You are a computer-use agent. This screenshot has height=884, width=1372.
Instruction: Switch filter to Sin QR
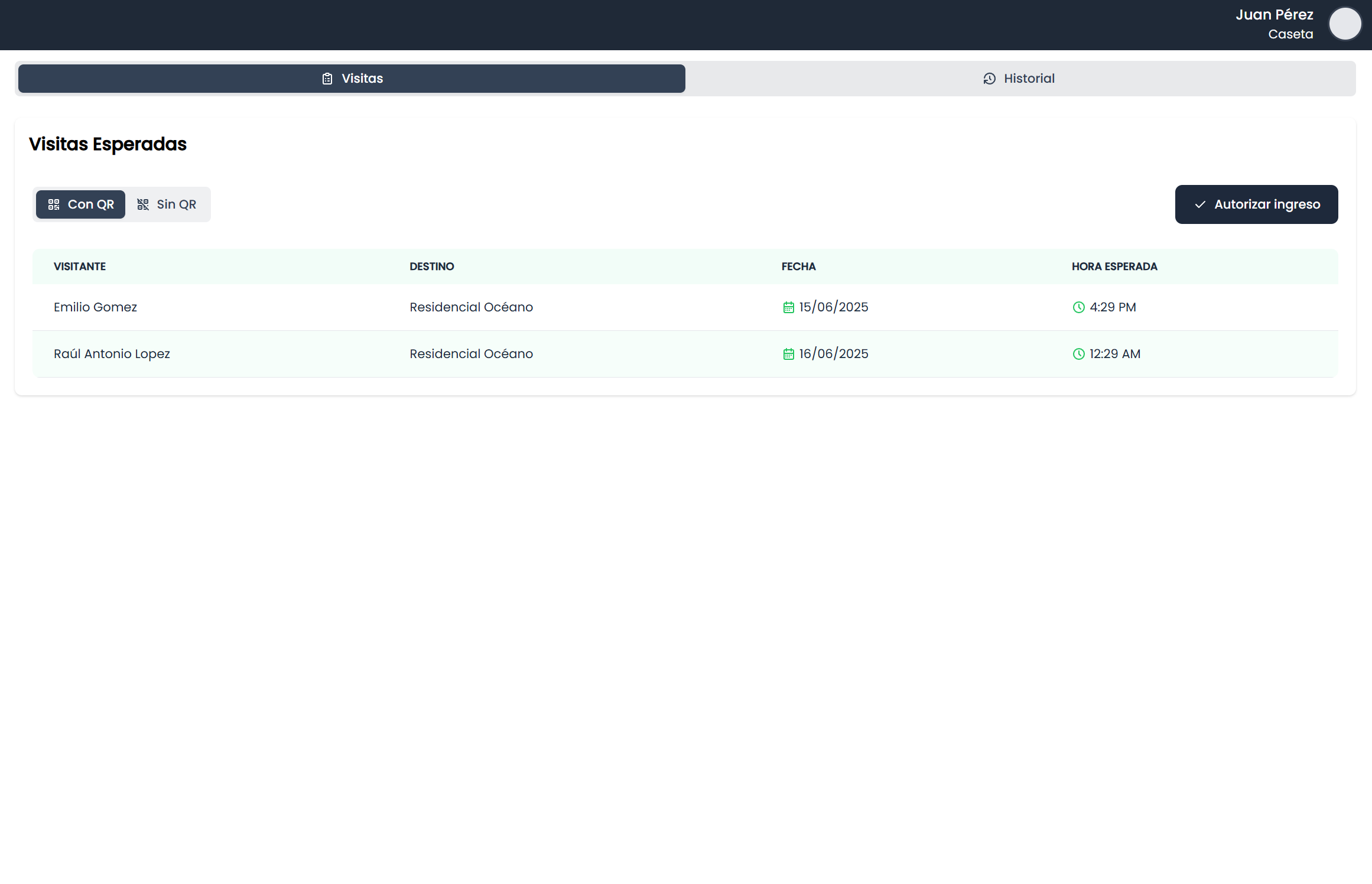pos(168,204)
